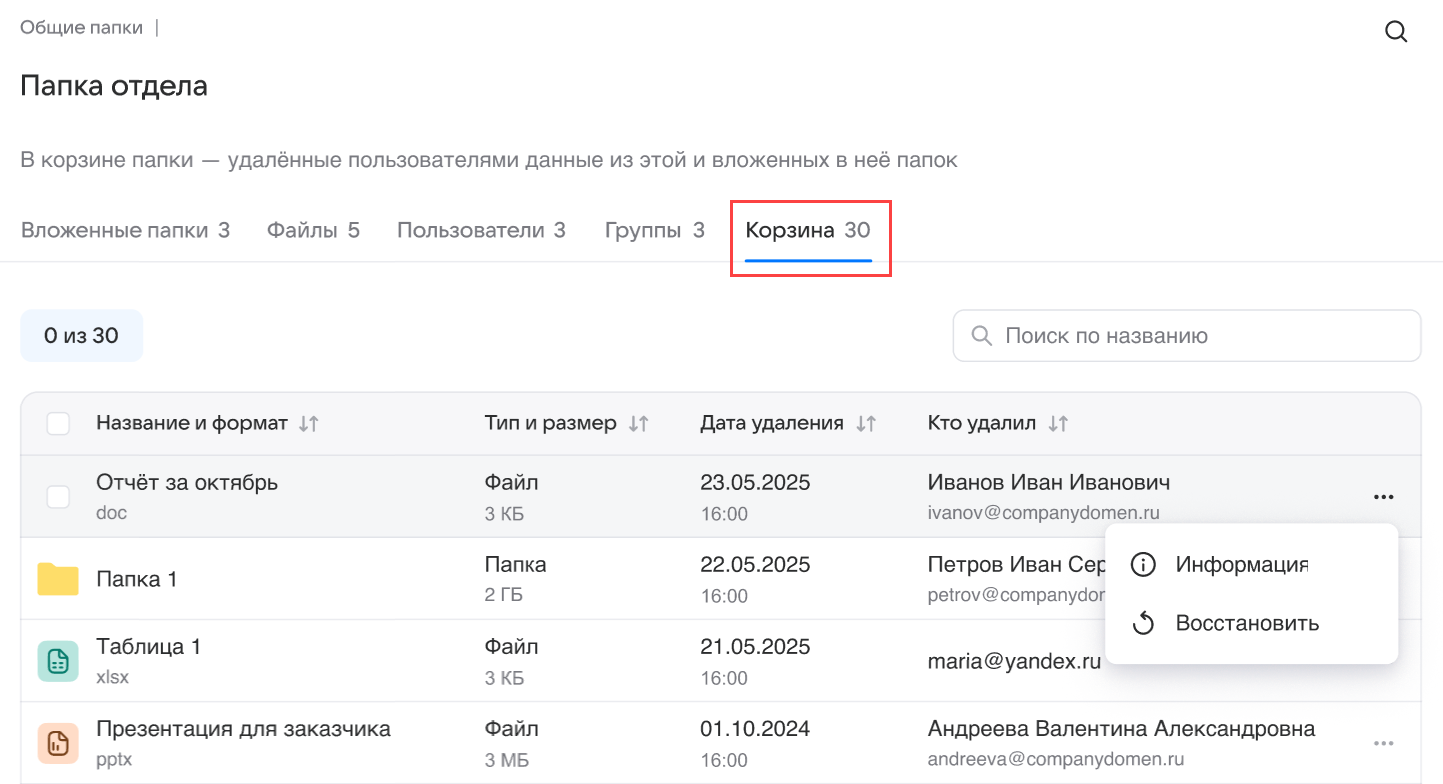The image size is (1443, 784).
Task: Open the Файлы tab
Action: [313, 231]
